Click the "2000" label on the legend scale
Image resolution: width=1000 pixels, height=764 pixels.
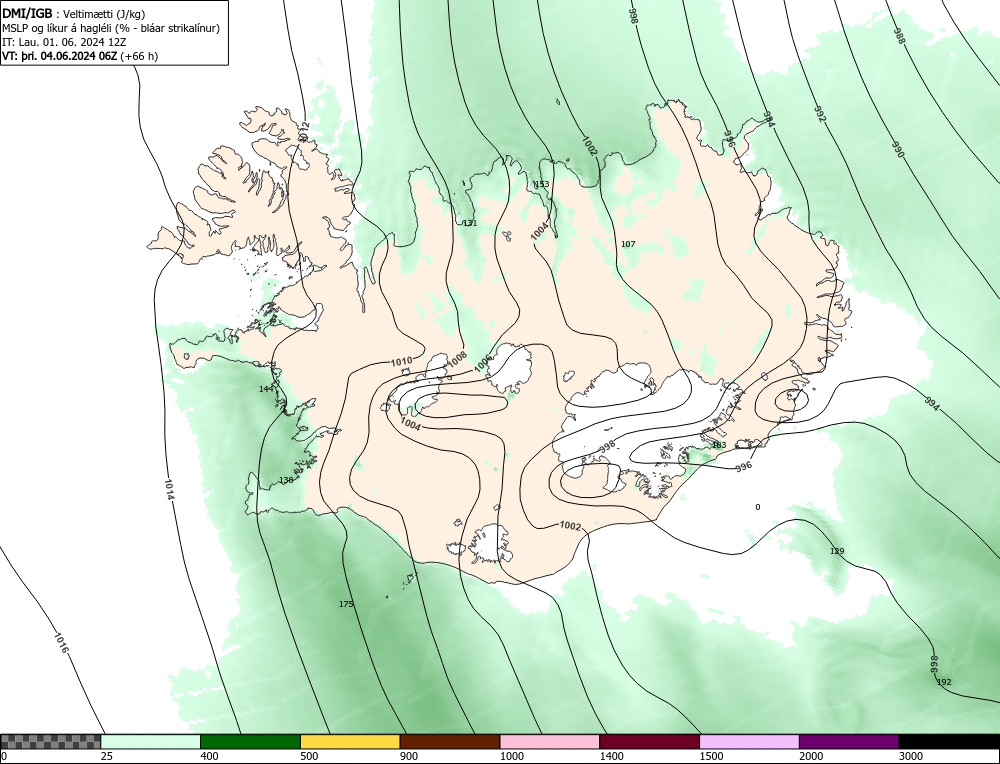[x=811, y=756]
